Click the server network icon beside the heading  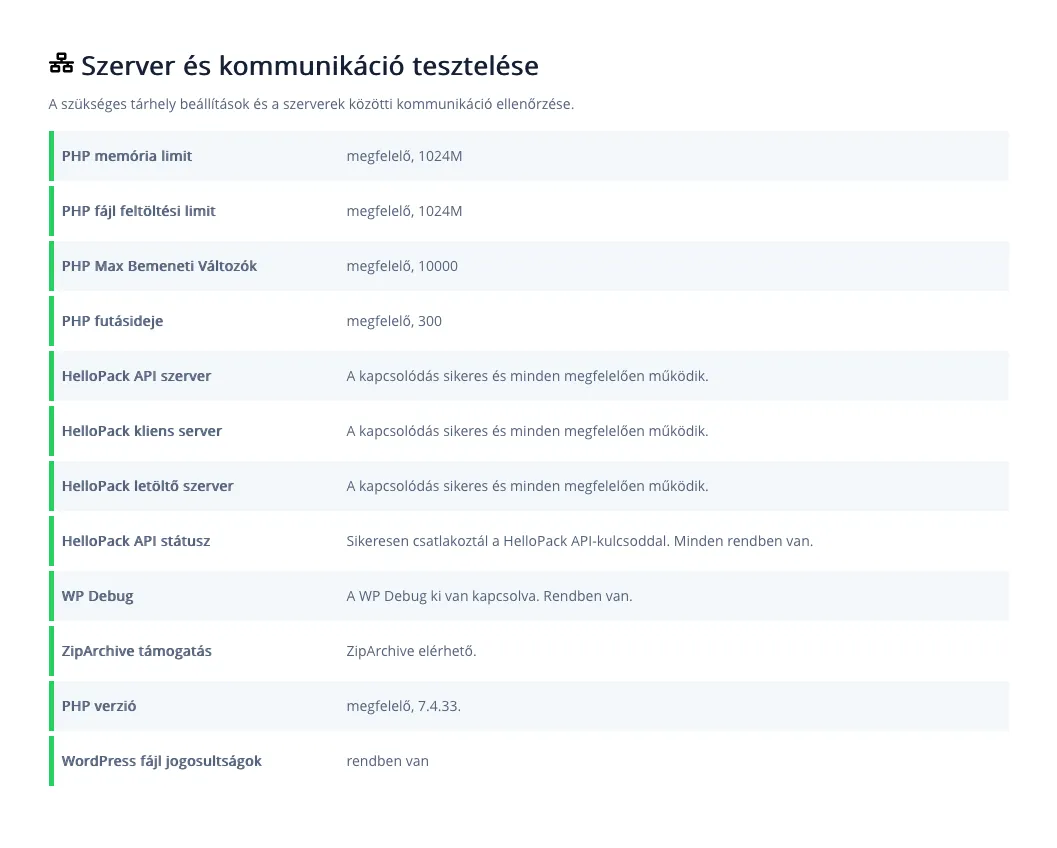[x=61, y=64]
